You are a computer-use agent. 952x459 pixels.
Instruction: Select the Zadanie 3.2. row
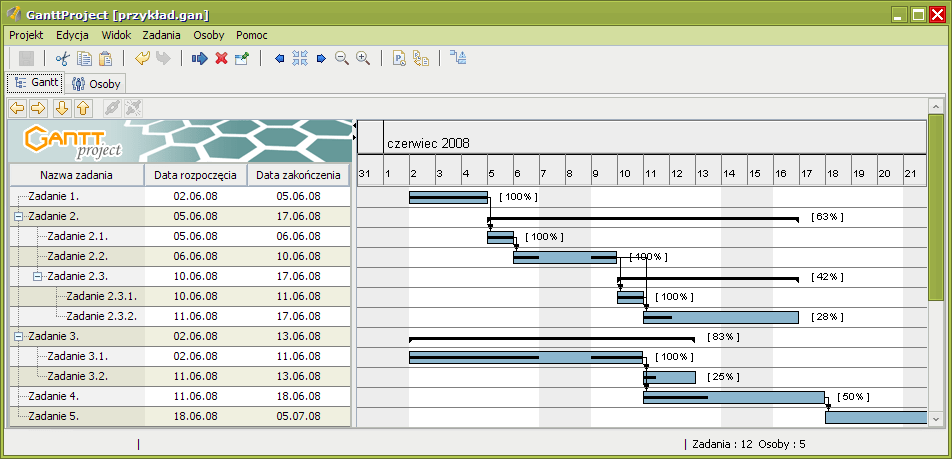pos(180,376)
